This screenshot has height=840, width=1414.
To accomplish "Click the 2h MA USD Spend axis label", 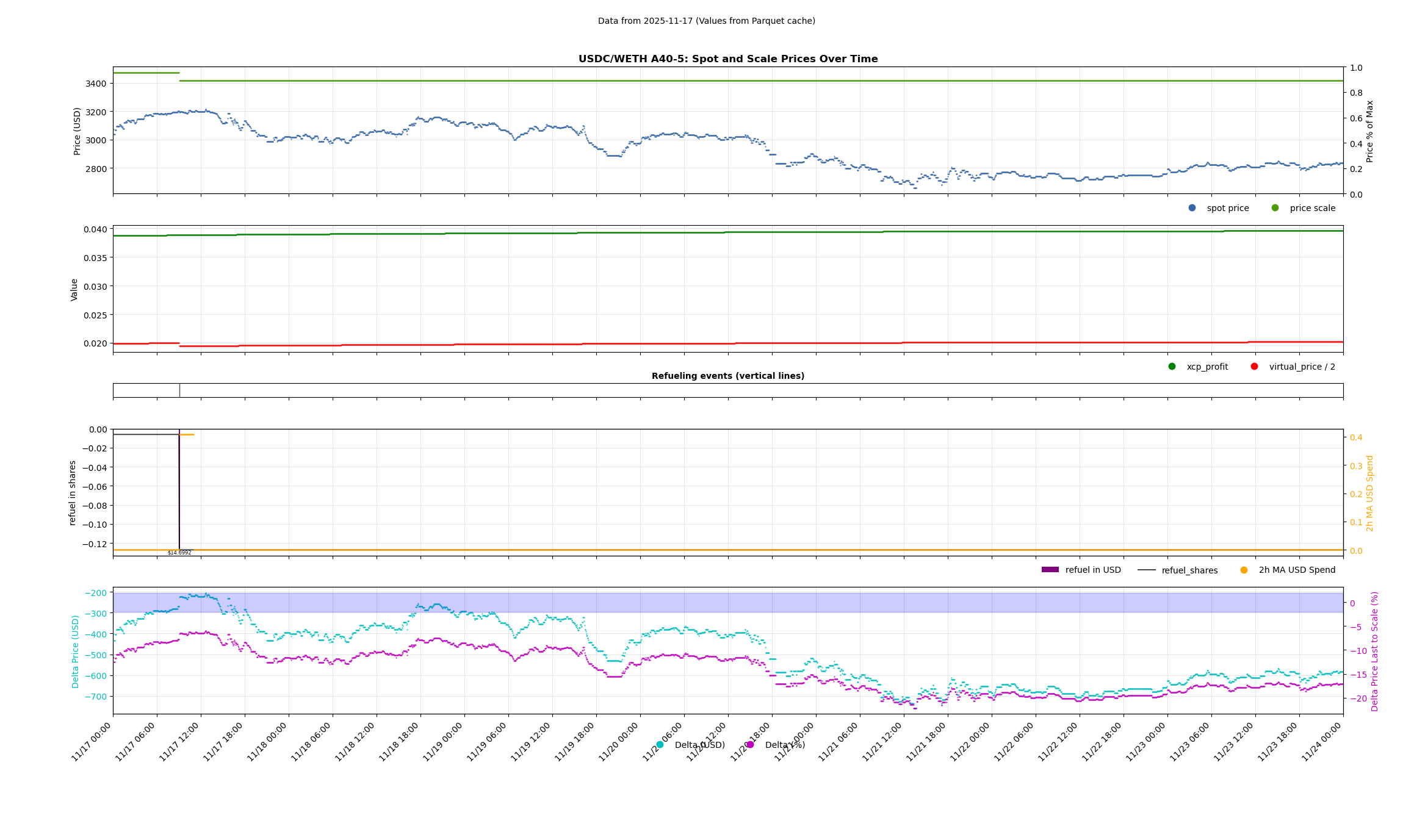I will point(1369,494).
